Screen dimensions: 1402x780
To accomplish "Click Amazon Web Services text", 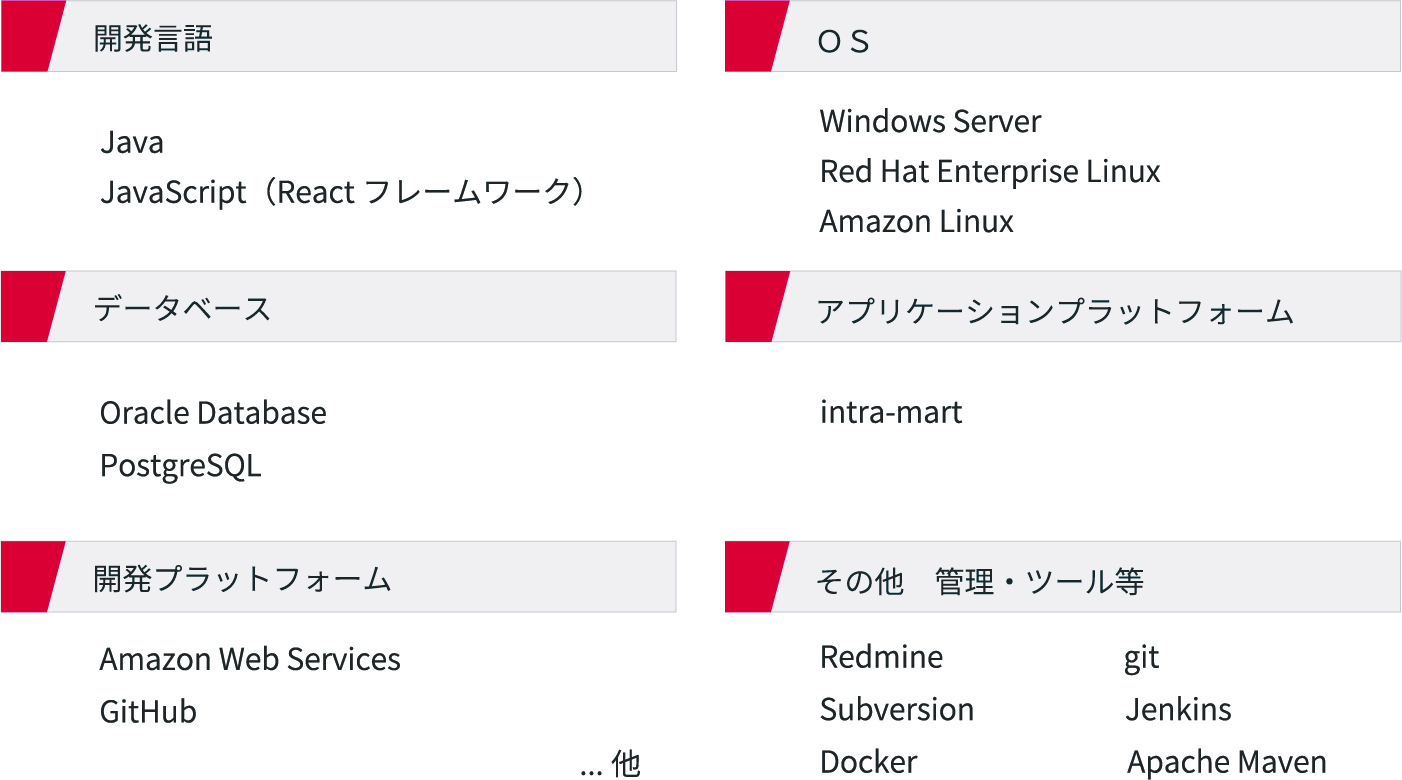I will click(250, 660).
